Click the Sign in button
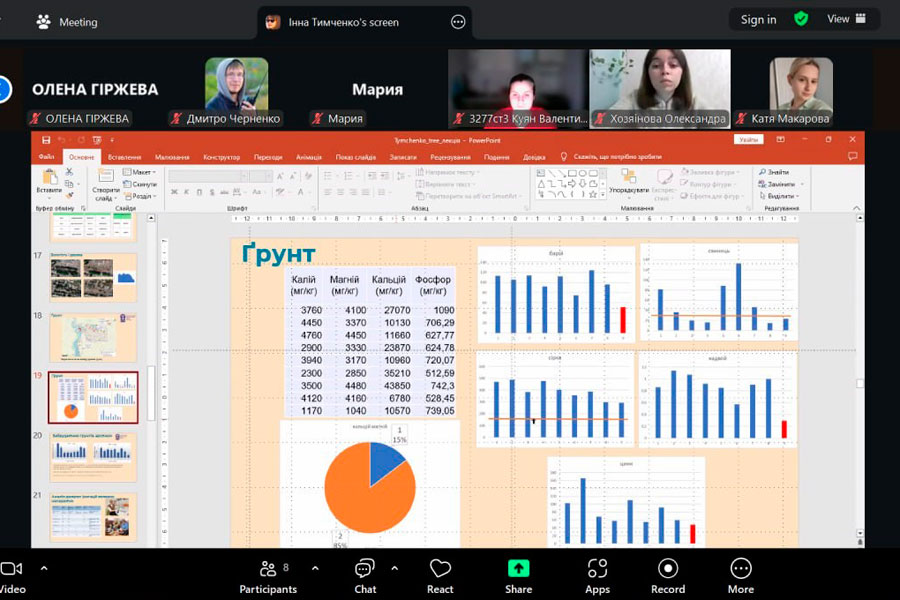Image resolution: width=900 pixels, height=600 pixels. pos(758,19)
